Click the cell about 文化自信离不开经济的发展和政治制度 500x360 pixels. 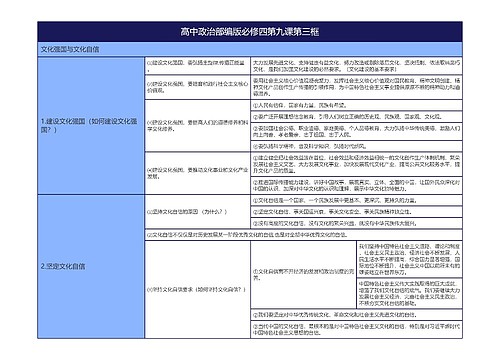click(303, 275)
